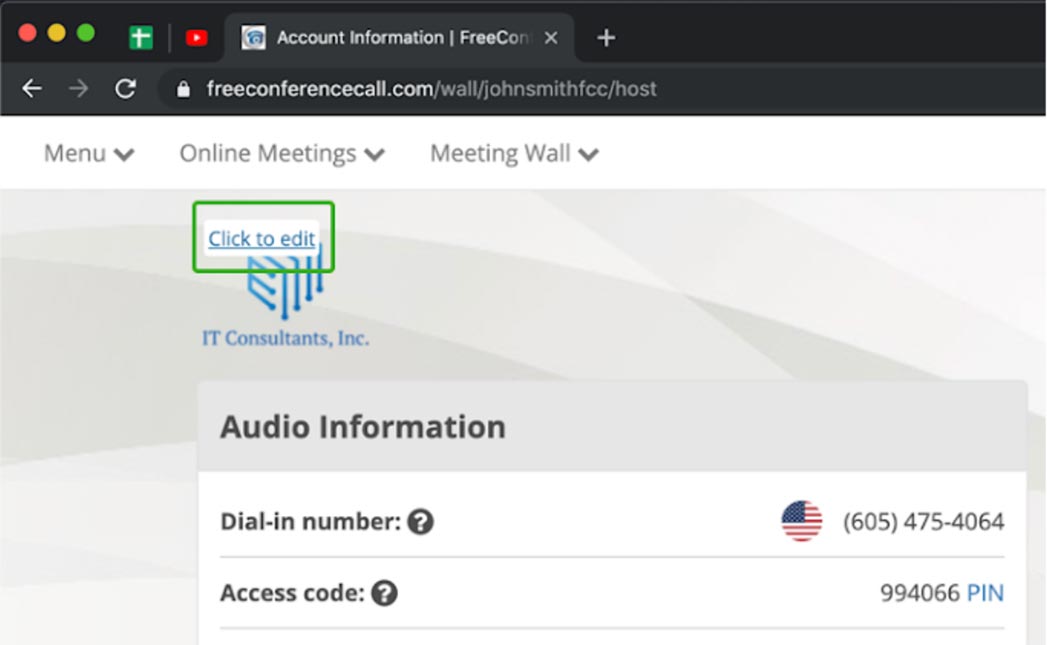Click the browser forward arrow
The image size is (1047, 645).
point(78,89)
